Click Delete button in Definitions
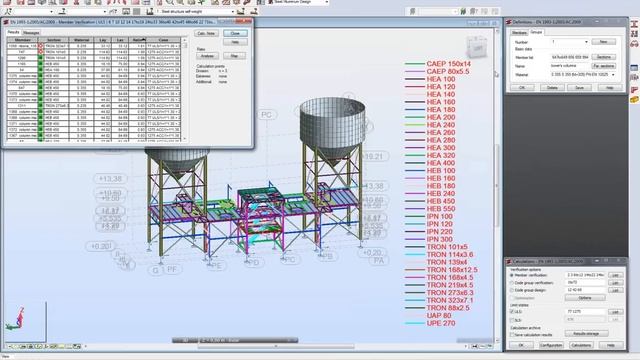The height and width of the screenshot is (360, 640). [x=552, y=88]
